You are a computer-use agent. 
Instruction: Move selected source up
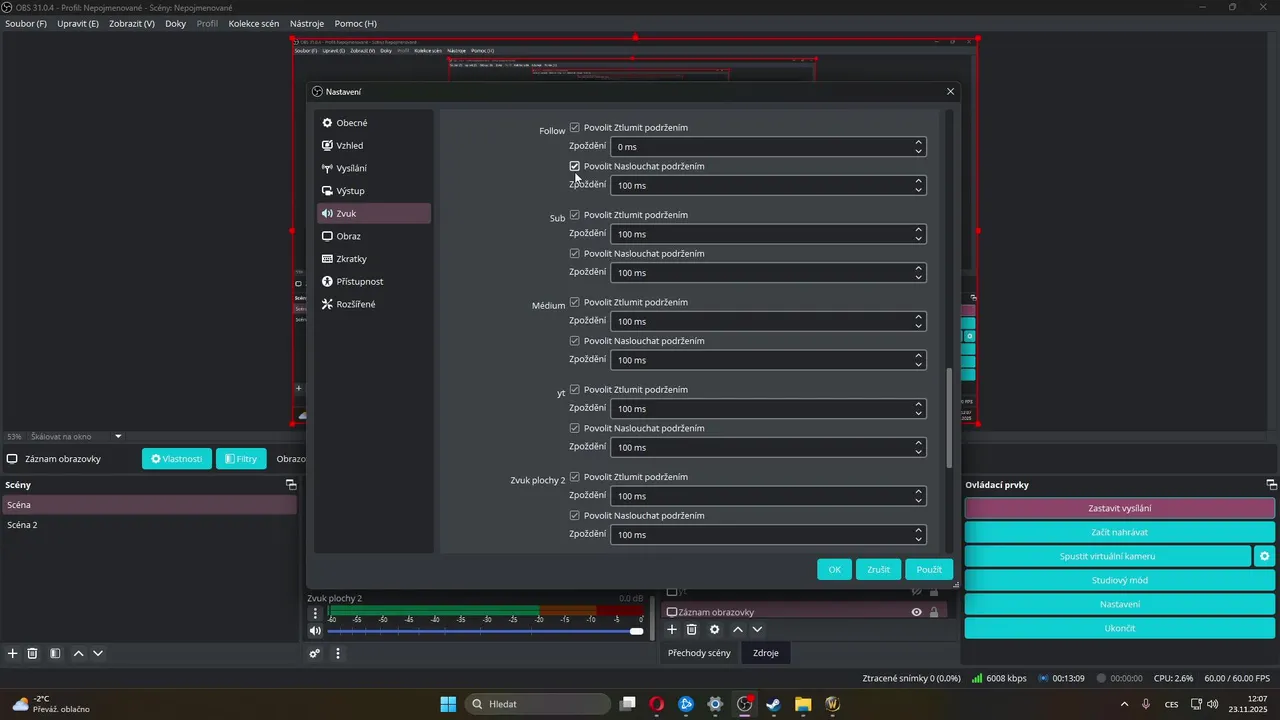click(x=738, y=629)
